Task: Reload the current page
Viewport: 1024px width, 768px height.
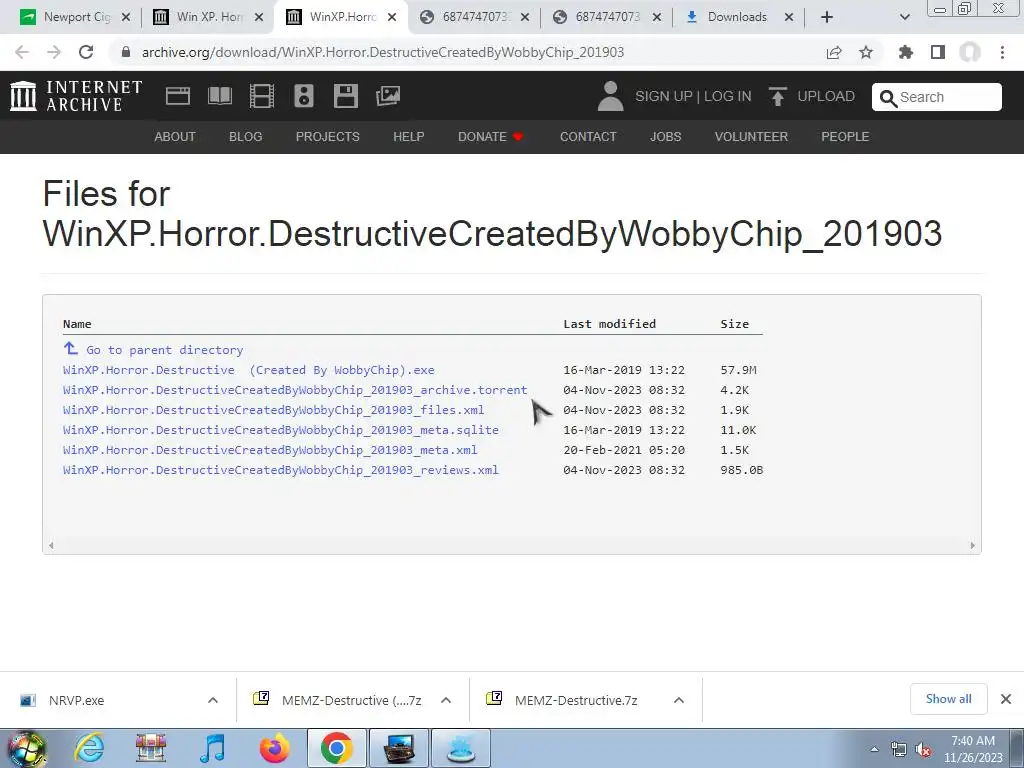Action: (x=86, y=52)
